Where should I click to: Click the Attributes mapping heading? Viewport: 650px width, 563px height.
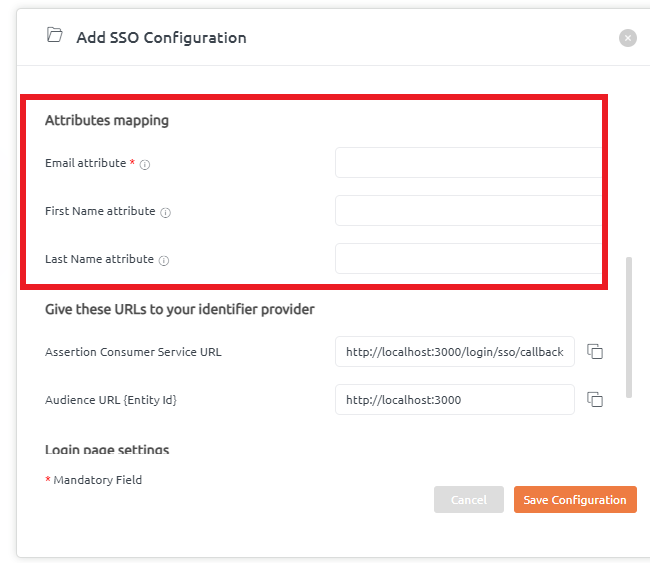tap(107, 121)
